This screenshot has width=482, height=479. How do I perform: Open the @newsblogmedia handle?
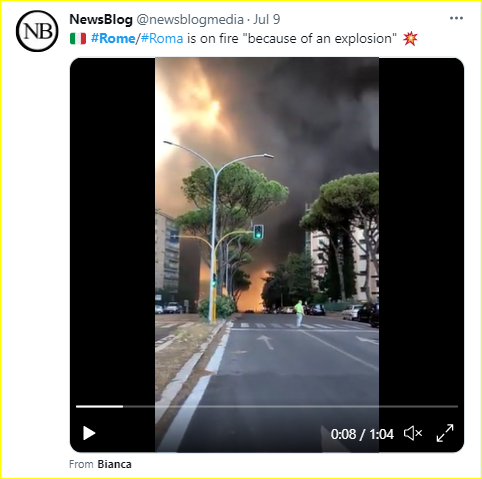pyautogui.click(x=190, y=19)
